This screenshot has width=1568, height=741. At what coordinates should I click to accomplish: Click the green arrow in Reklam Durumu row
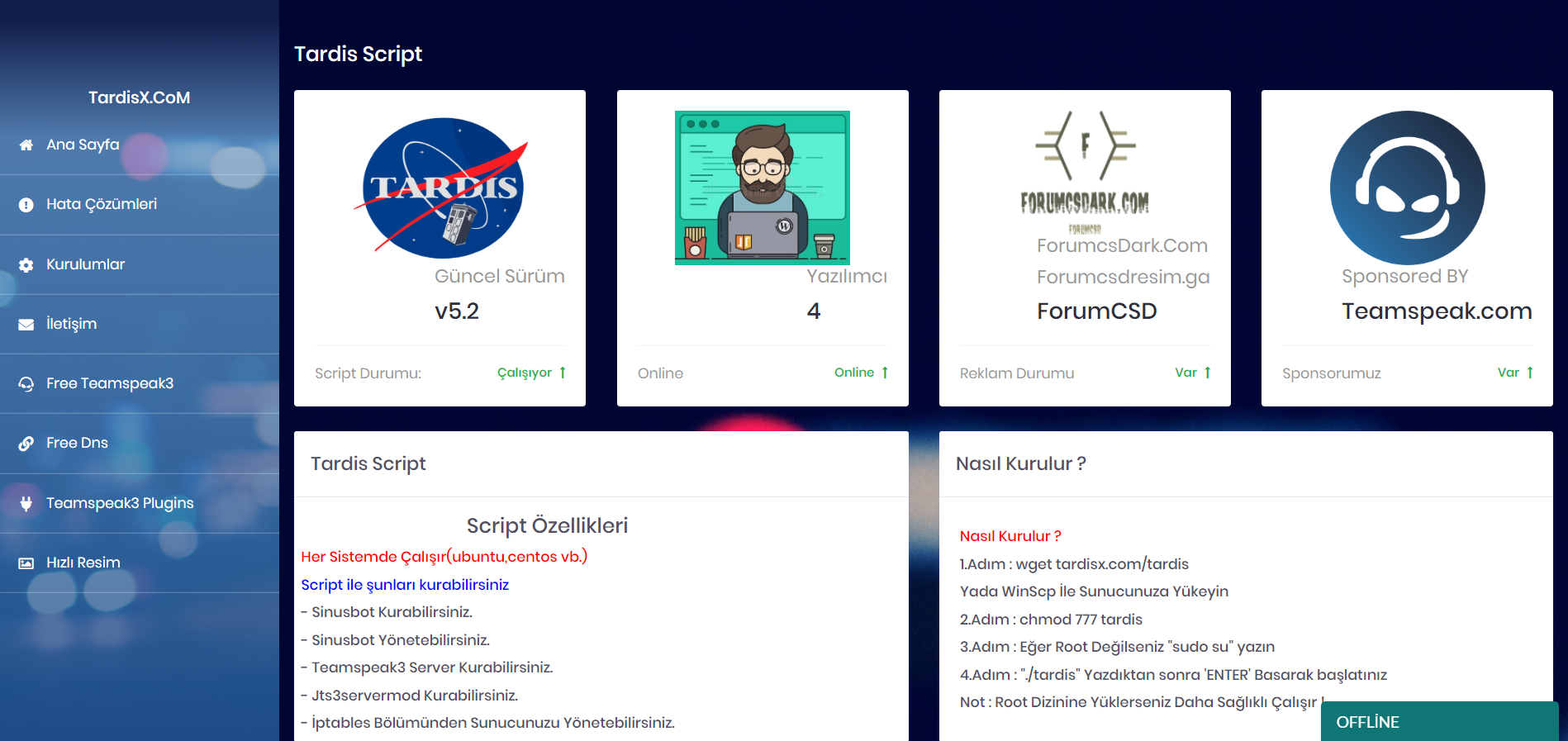(1207, 373)
